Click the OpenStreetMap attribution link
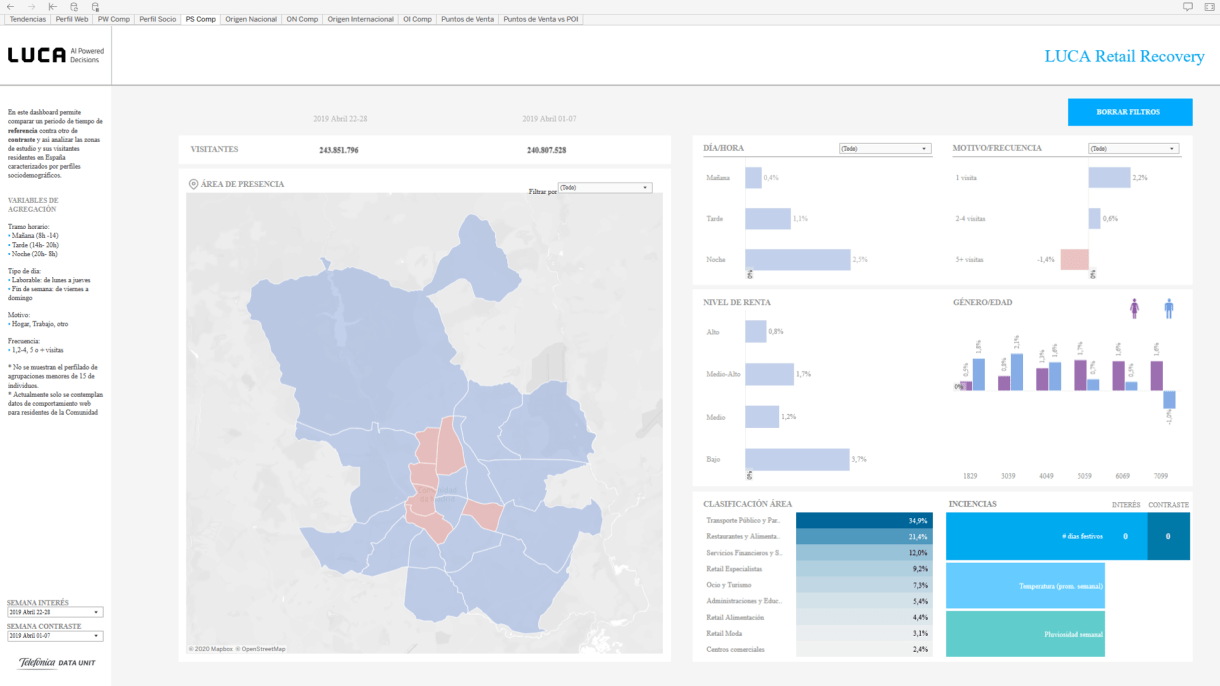This screenshot has width=1220, height=686. (264, 649)
